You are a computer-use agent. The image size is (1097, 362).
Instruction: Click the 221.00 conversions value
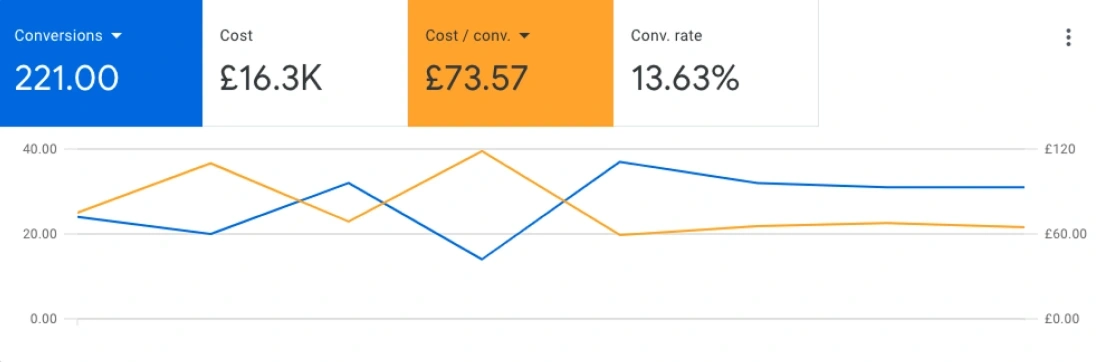point(66,78)
